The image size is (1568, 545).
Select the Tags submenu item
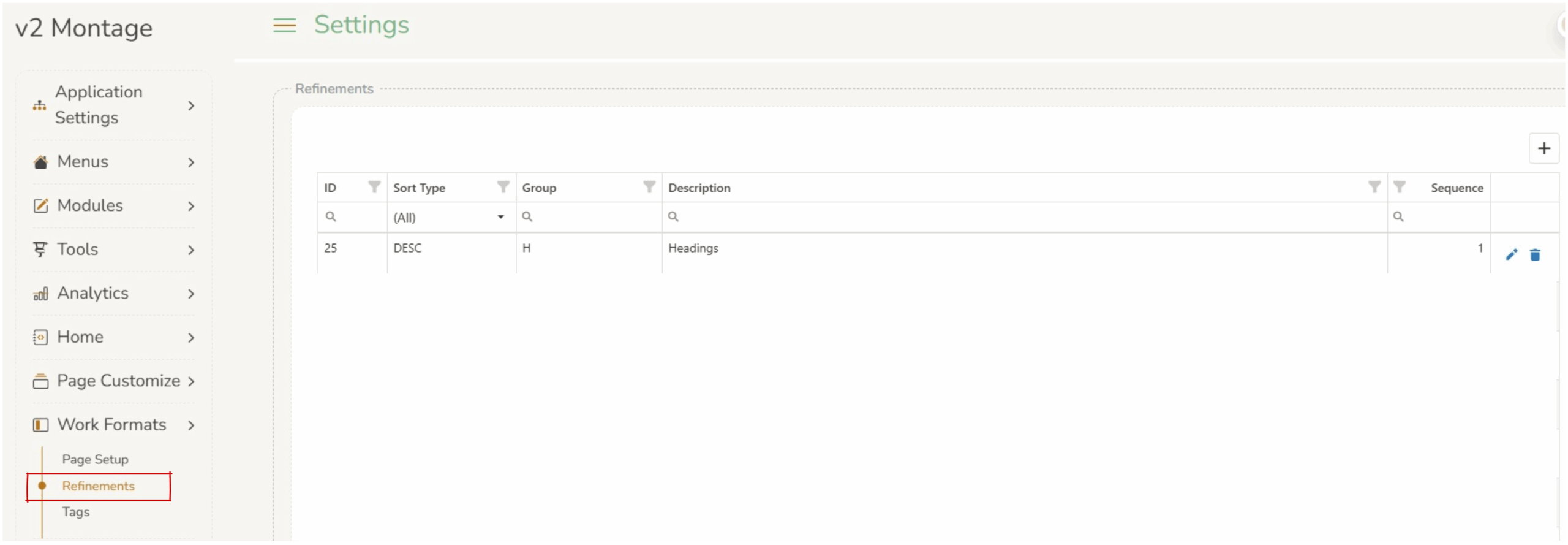pyautogui.click(x=76, y=512)
